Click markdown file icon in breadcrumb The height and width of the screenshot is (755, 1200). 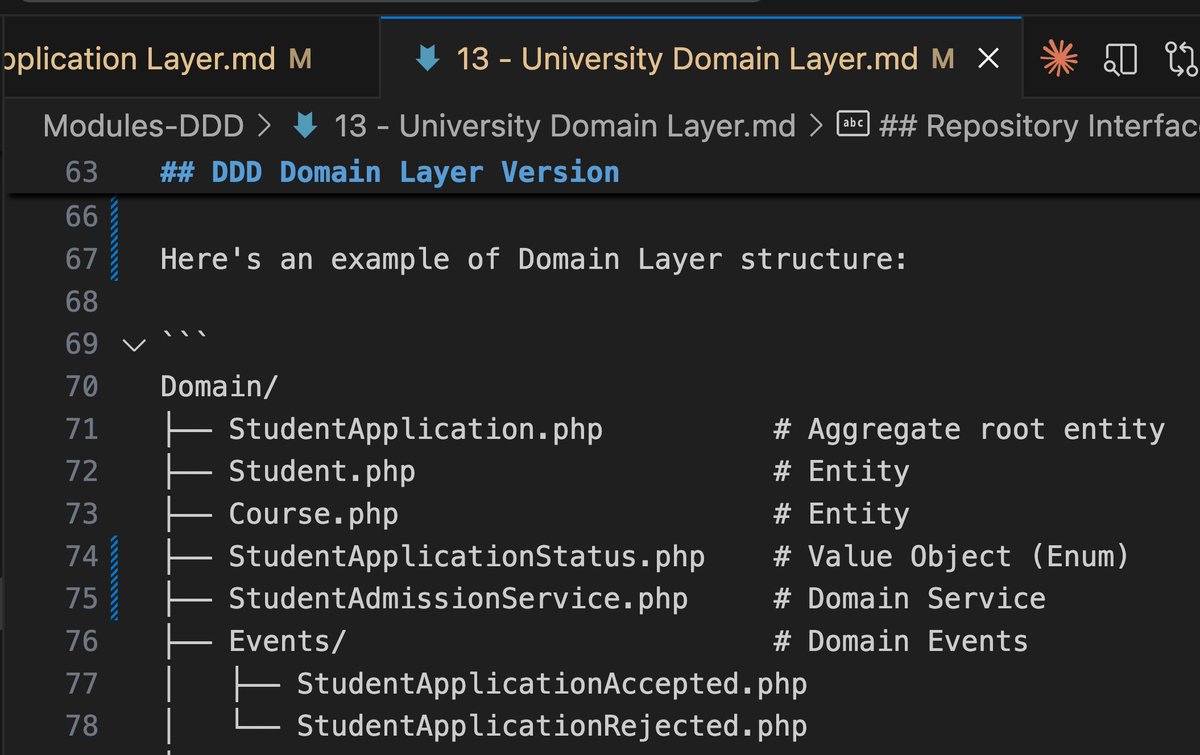[305, 126]
